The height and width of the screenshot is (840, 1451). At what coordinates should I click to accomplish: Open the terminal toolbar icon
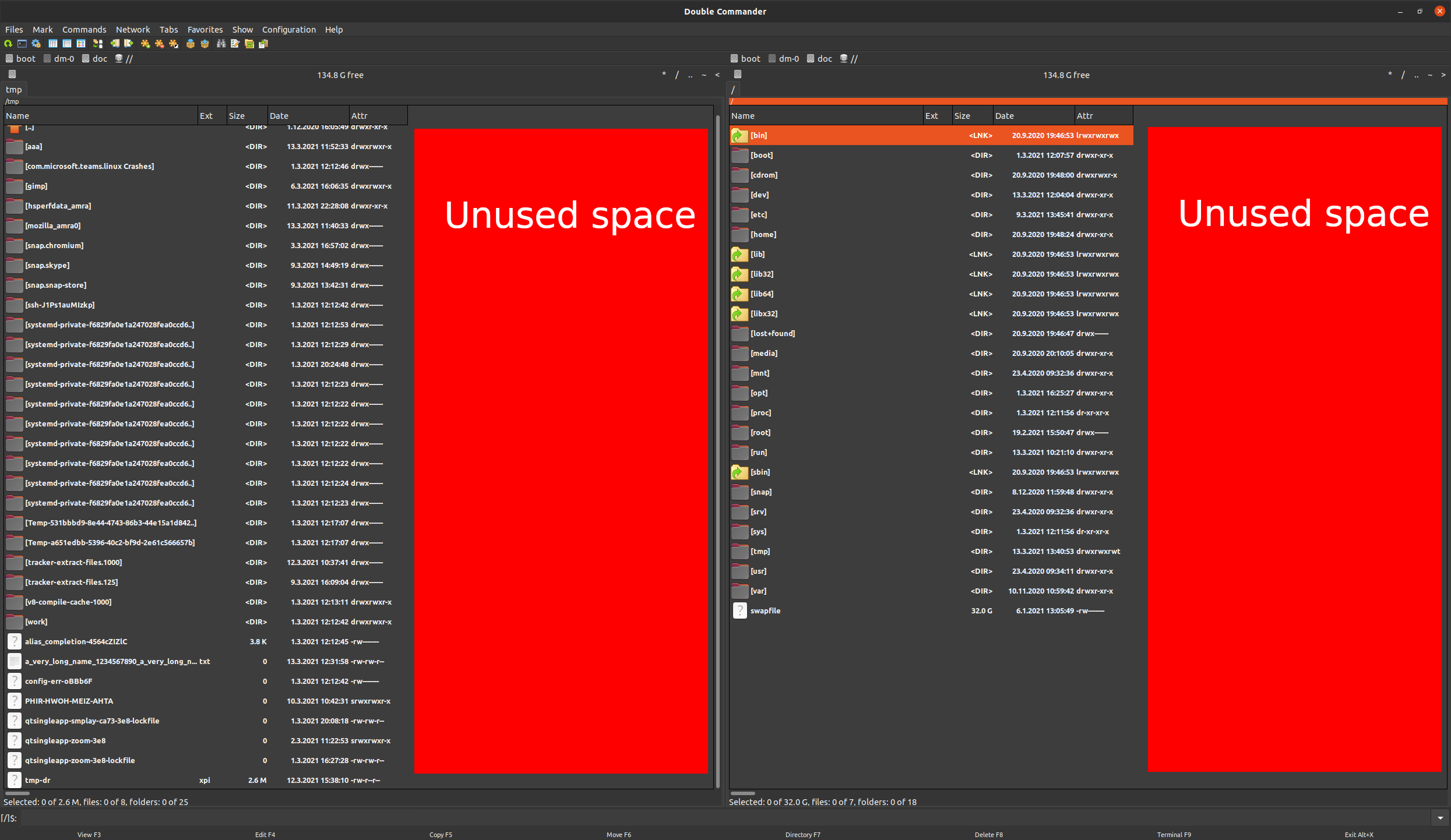(22, 44)
